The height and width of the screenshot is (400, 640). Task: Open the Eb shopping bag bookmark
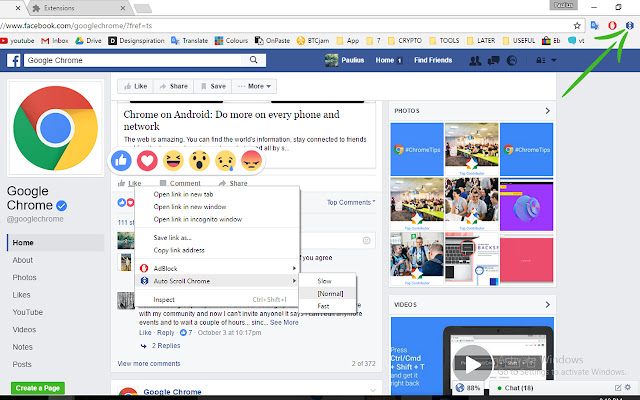click(x=551, y=40)
